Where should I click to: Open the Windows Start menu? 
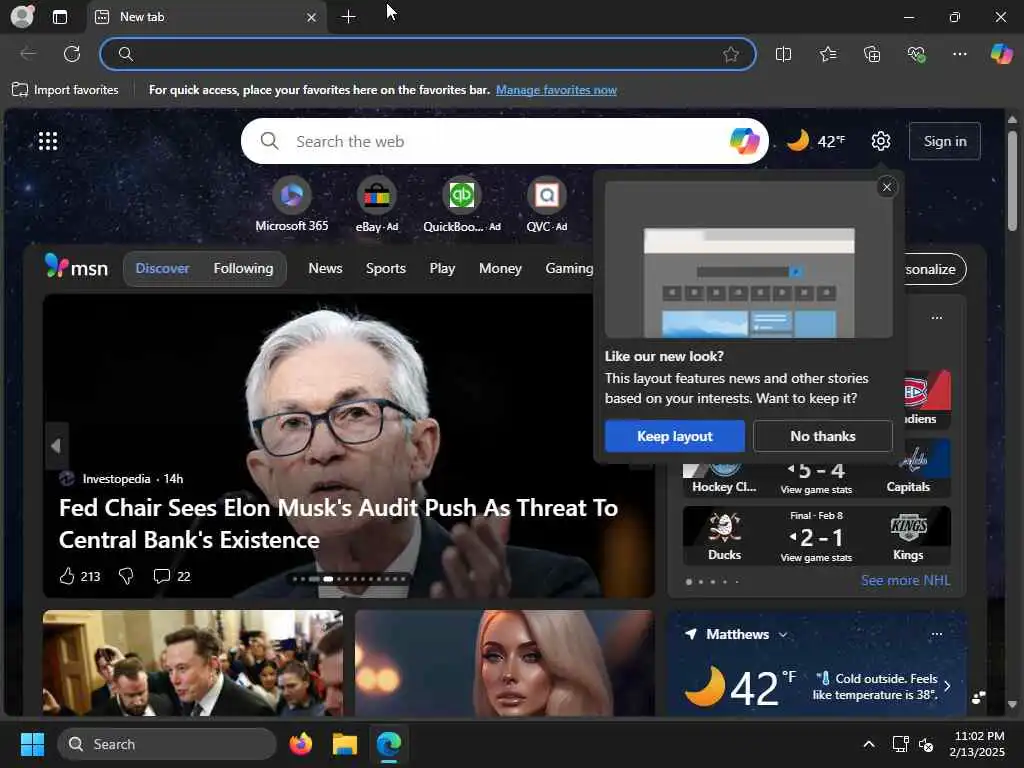32,744
